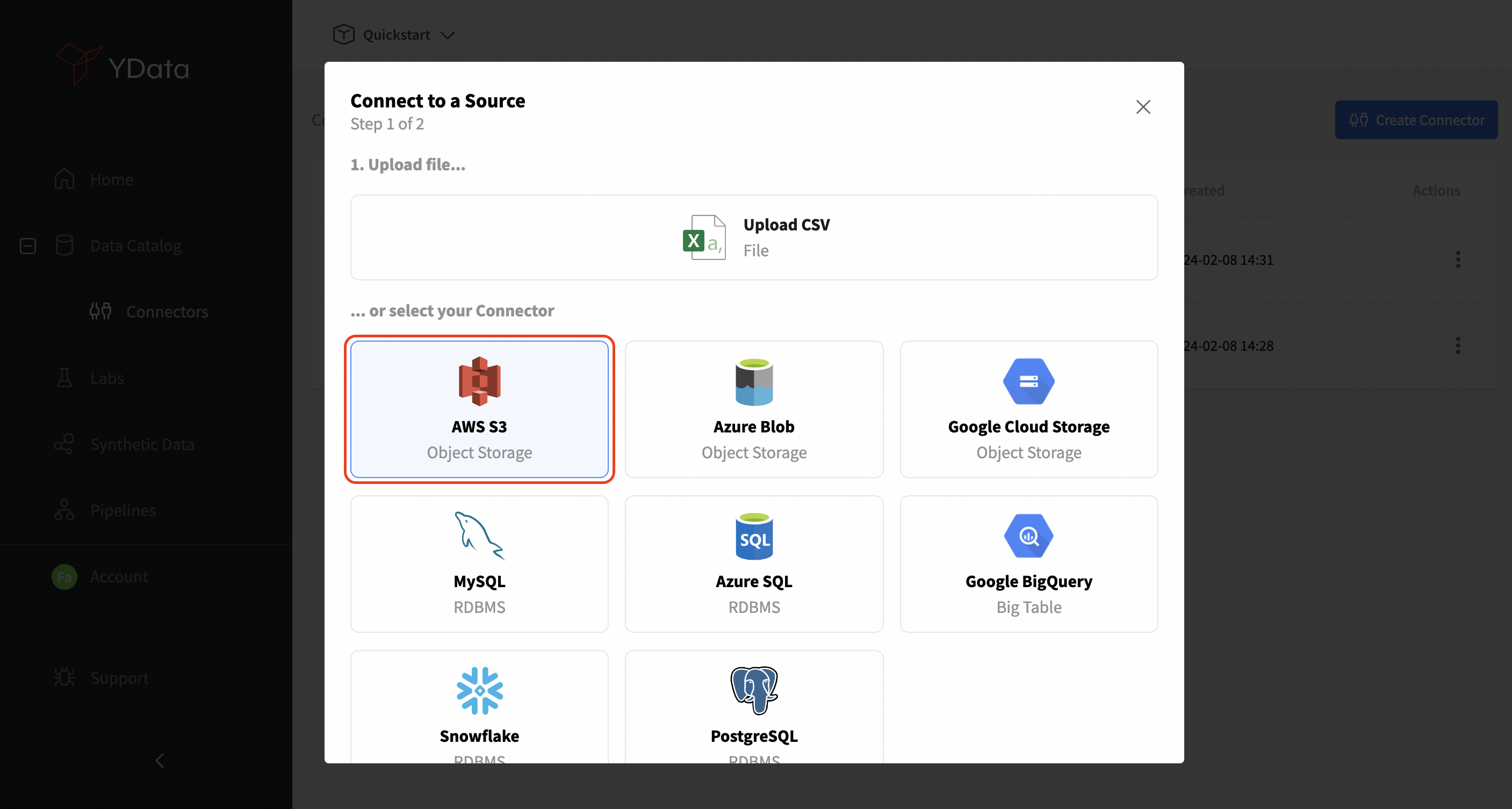
Task: Open the Home menu item
Action: (x=112, y=179)
